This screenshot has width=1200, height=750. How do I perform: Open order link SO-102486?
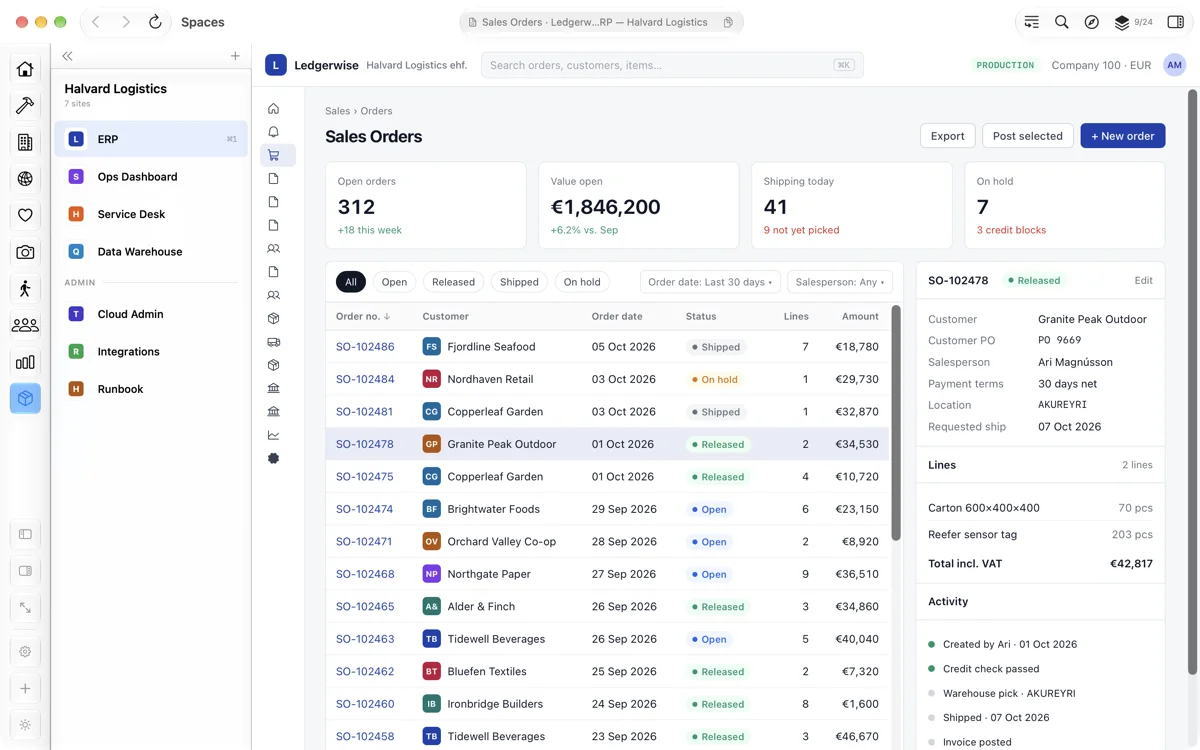click(x=365, y=347)
